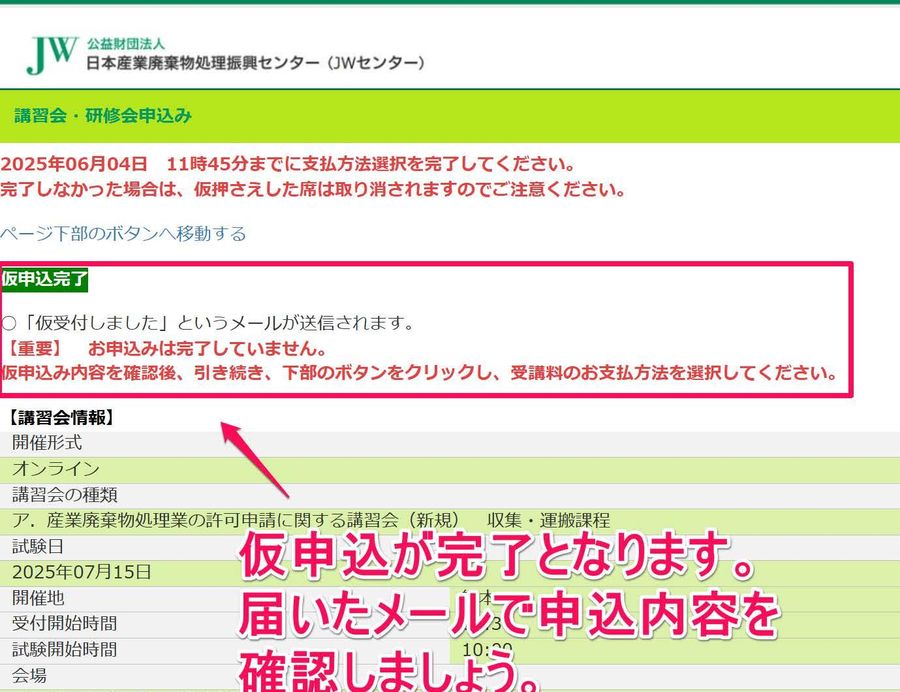
Task: Click the 日本産業廃棄物処理振興センター (JWセンター) name
Action: tap(256, 63)
